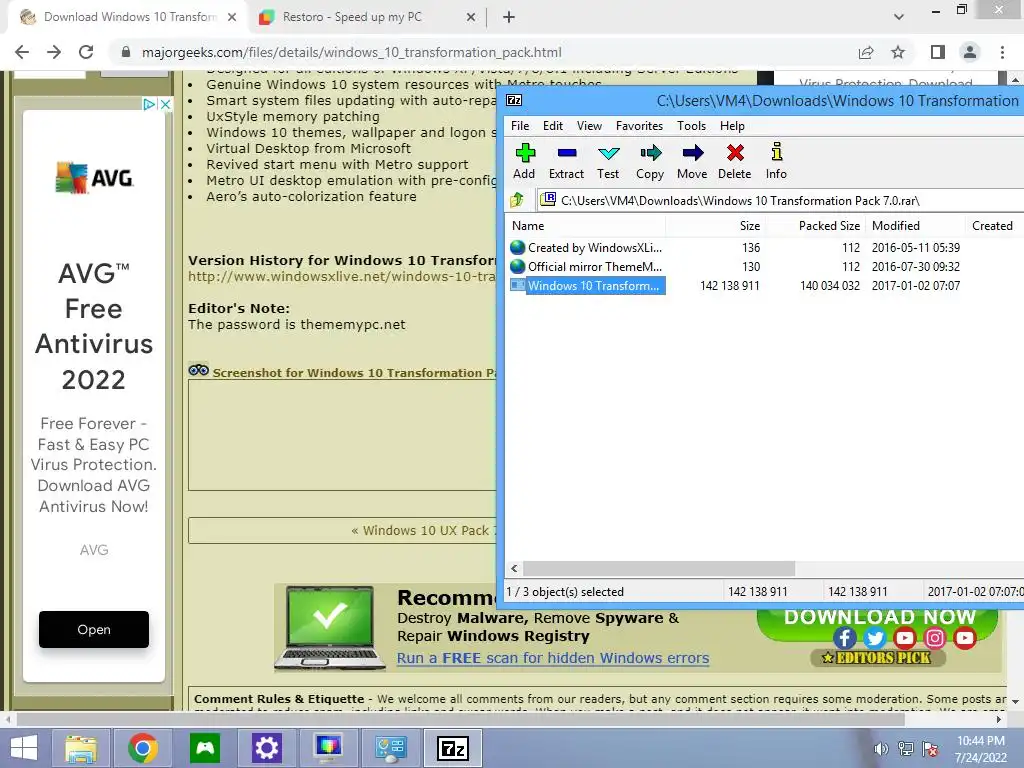Open MajorGeeks Facebook icon
The image size is (1024, 768).
844,637
